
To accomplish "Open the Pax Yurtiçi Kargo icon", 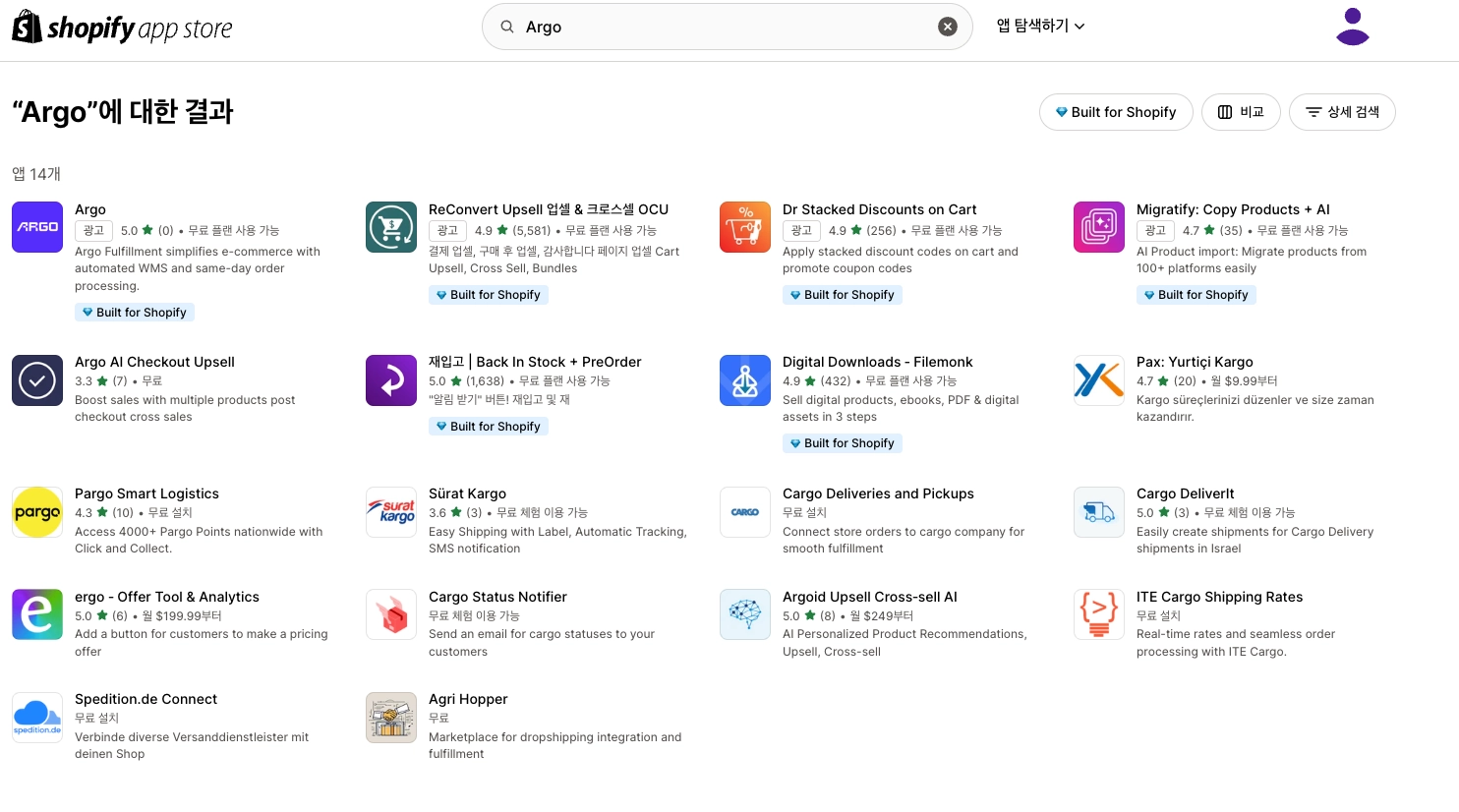I will click(1099, 380).
